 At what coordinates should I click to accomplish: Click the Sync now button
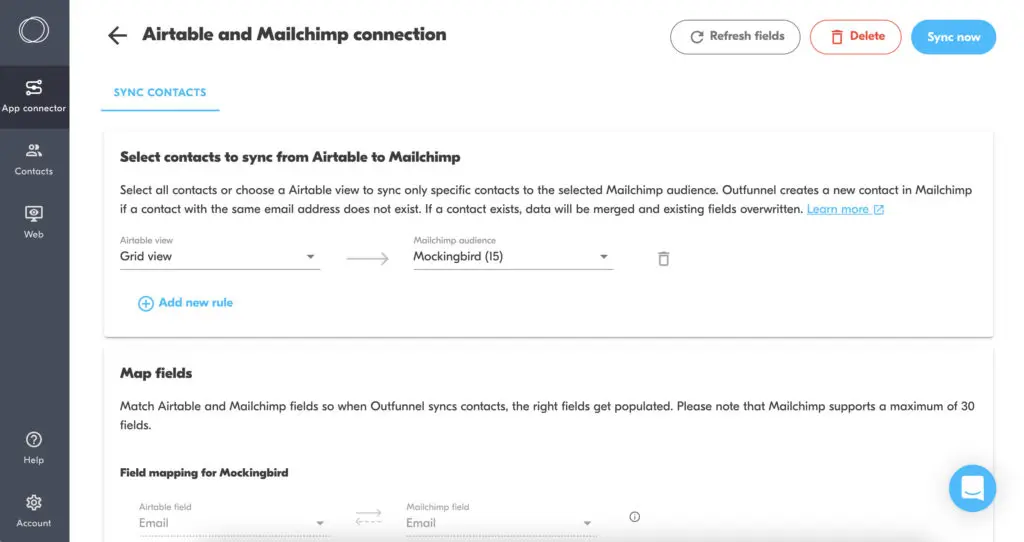pyautogui.click(x=953, y=37)
